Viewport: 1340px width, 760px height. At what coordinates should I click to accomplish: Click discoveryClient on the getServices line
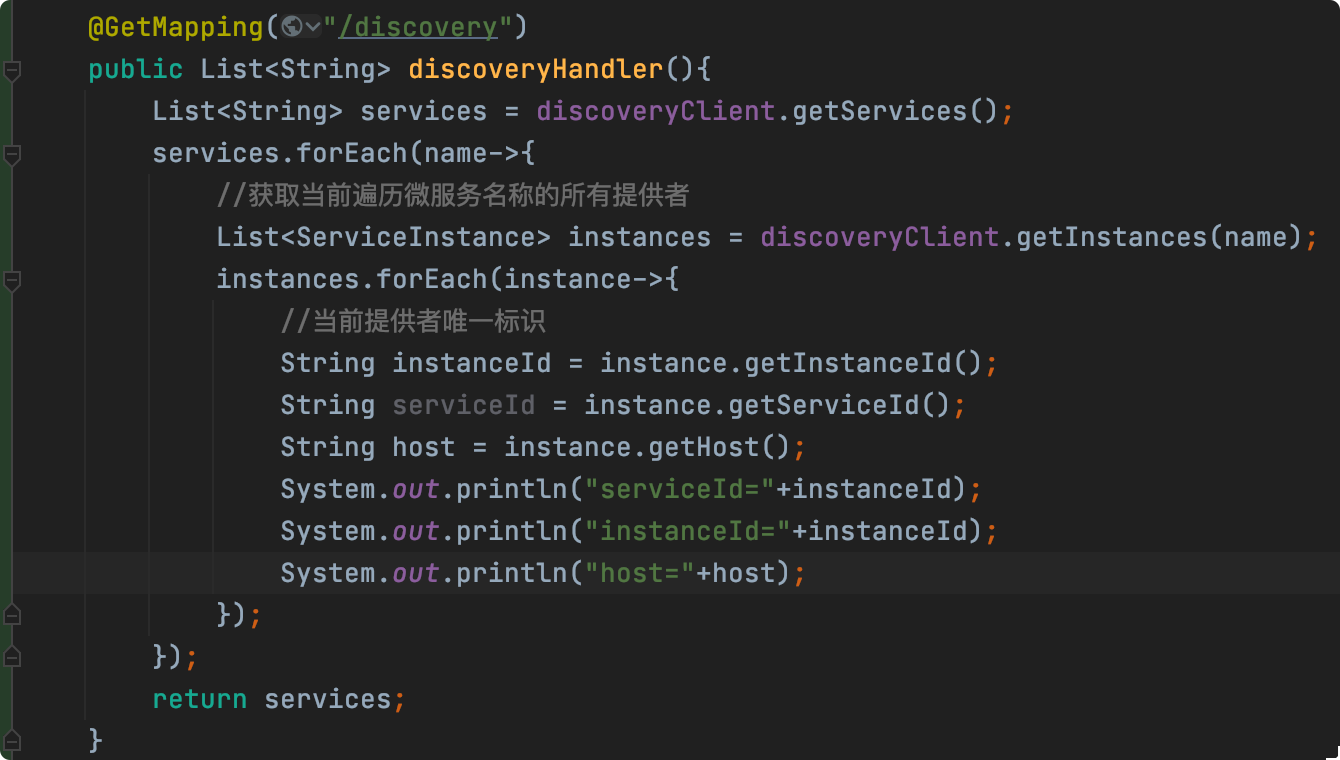click(656, 111)
